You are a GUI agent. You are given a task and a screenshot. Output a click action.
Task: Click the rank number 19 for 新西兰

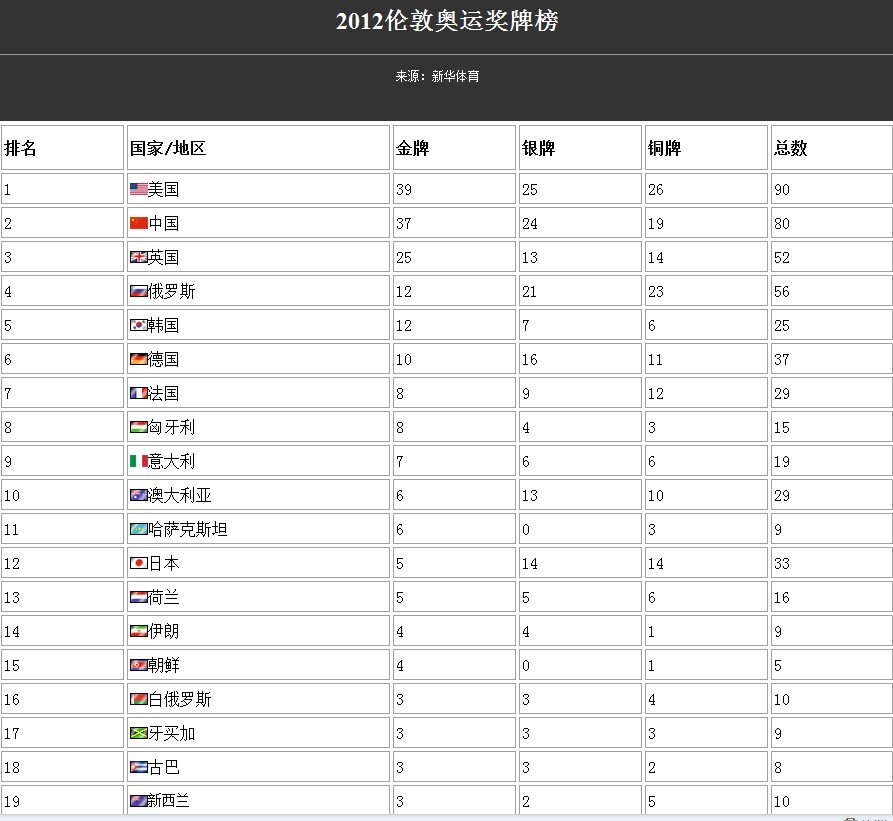(12, 802)
